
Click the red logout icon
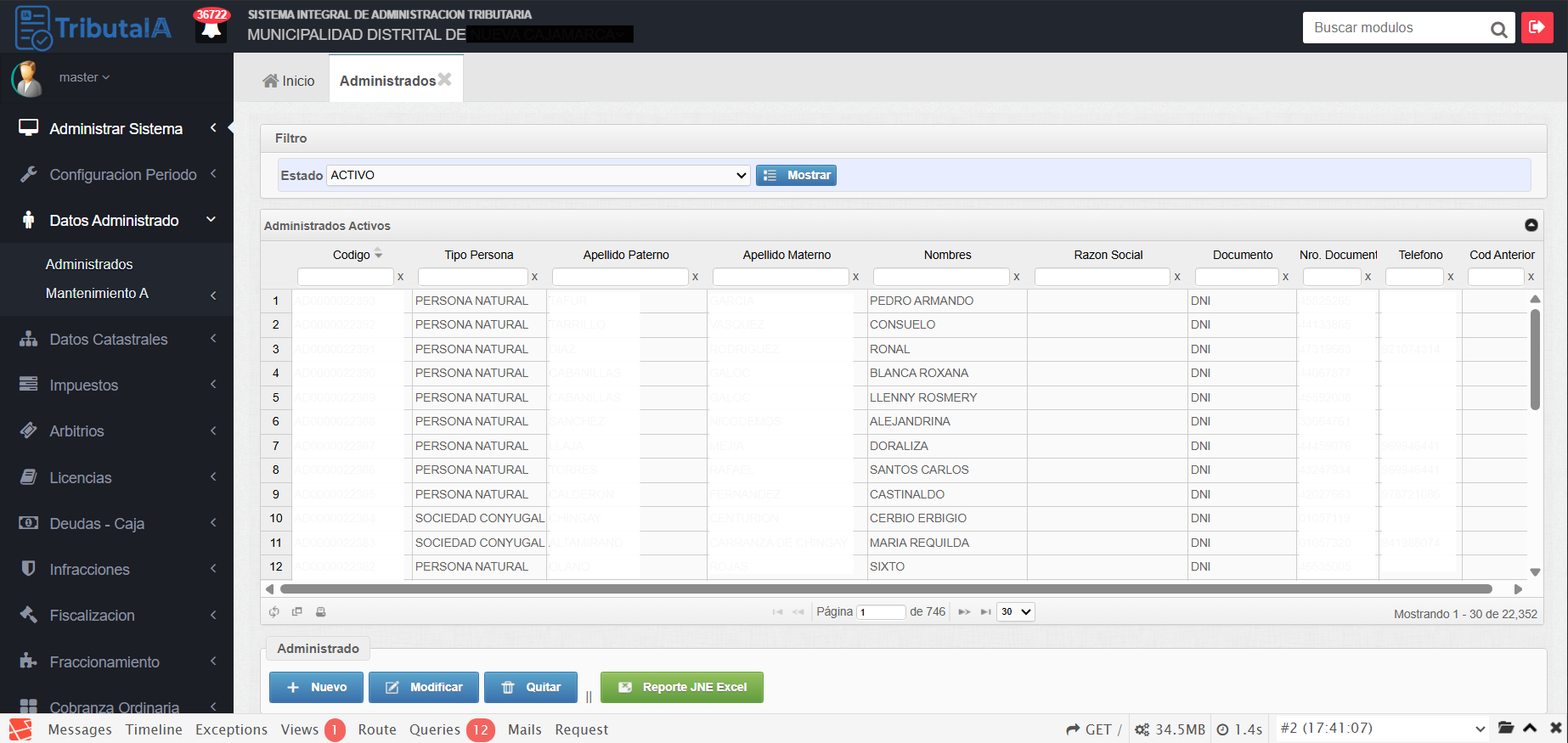[x=1537, y=27]
